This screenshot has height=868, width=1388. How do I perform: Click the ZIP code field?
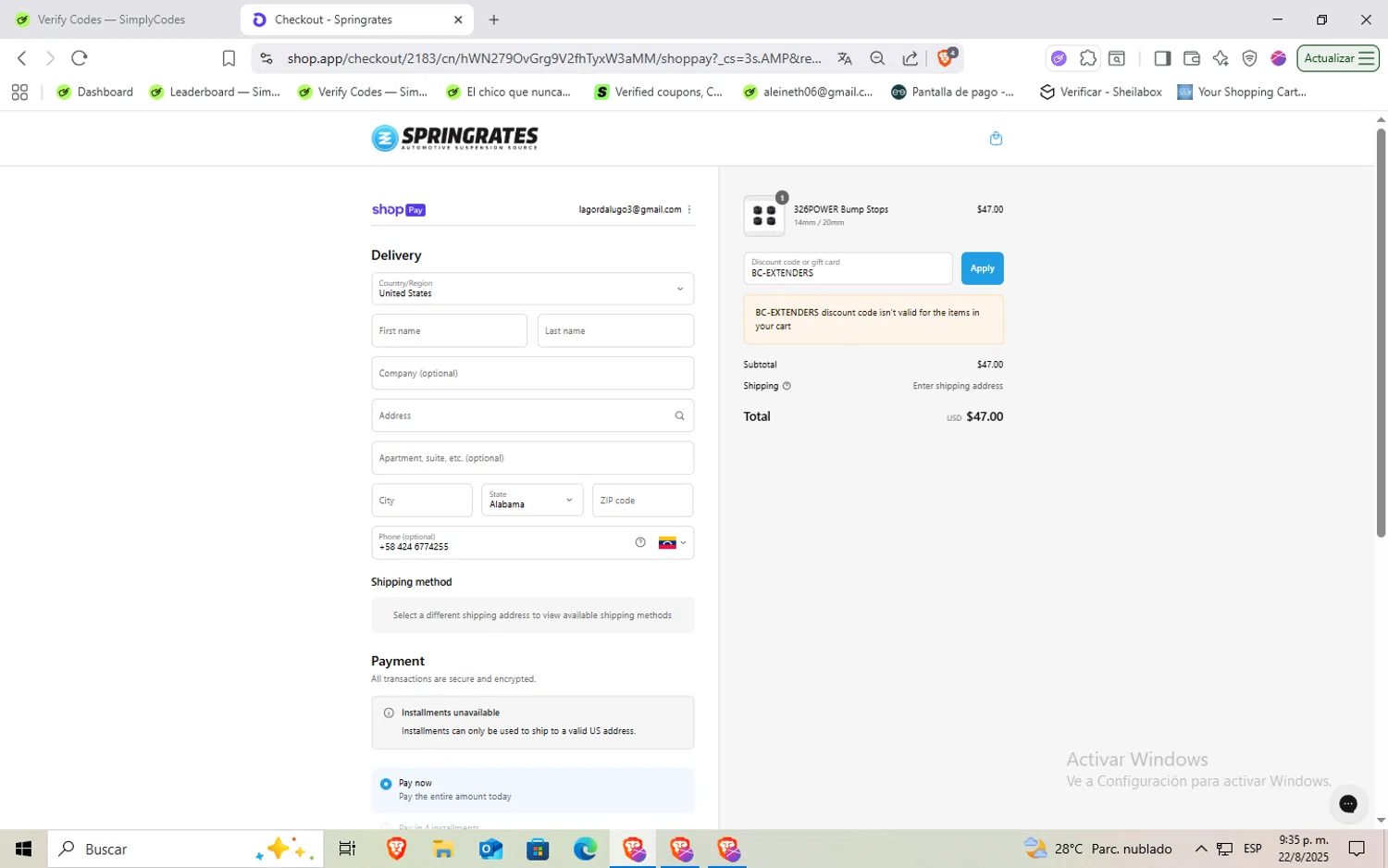coord(642,500)
